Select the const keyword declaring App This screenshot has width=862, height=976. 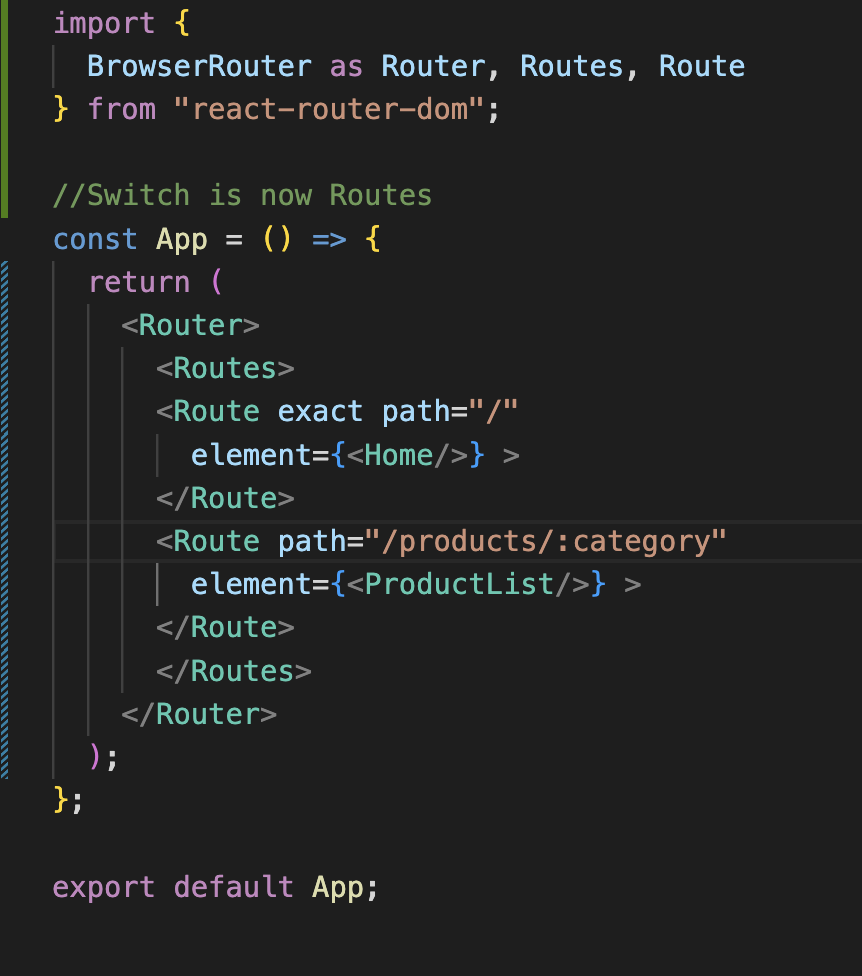pos(94,238)
